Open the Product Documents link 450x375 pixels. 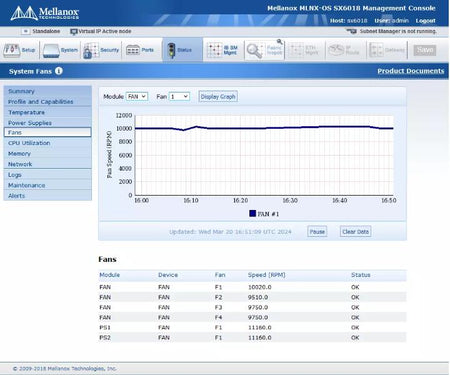[x=411, y=71]
